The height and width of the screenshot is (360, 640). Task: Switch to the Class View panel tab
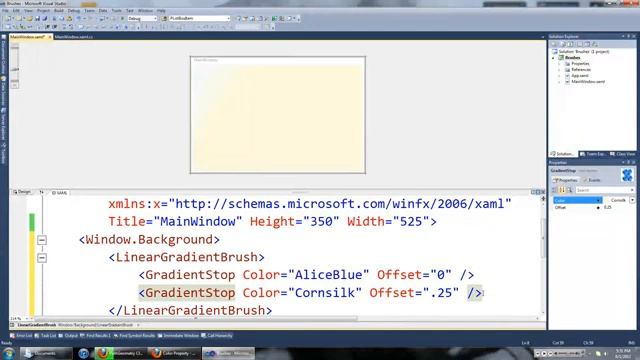[x=623, y=154]
